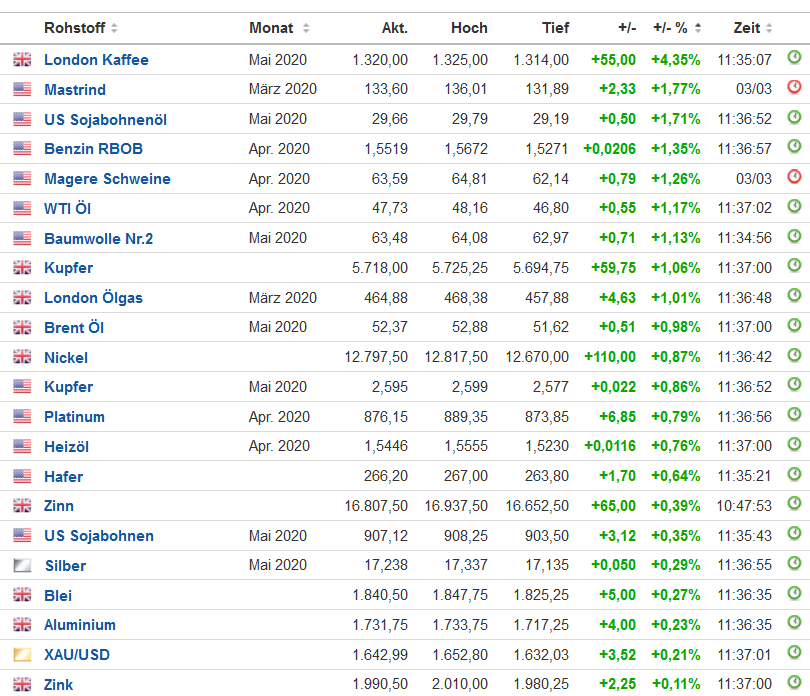The image size is (810, 696).
Task: Sort table by Zeit column arrows
Action: point(769,28)
